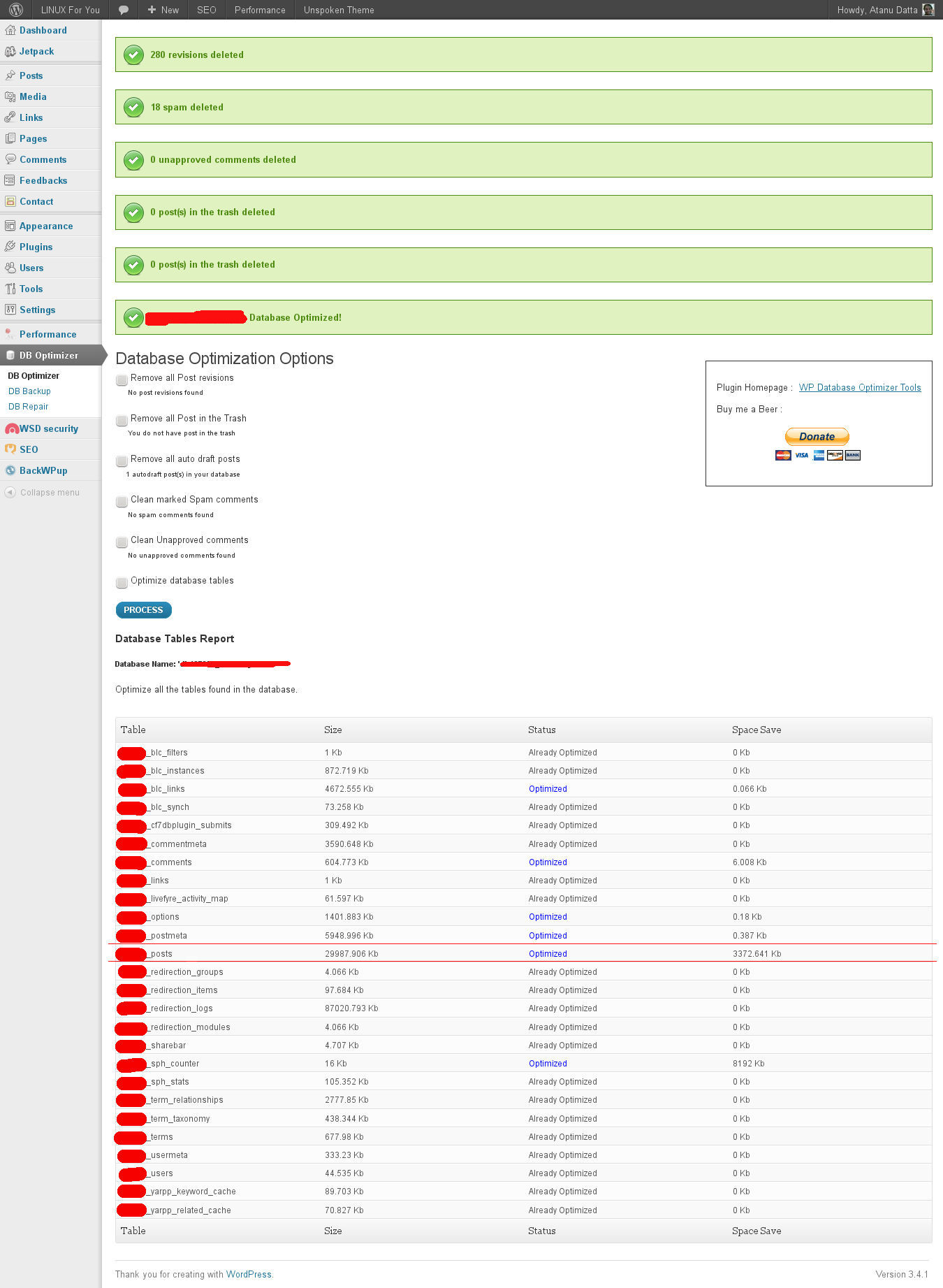
Task: Open the SEO menu in admin bar
Action: 207,10
